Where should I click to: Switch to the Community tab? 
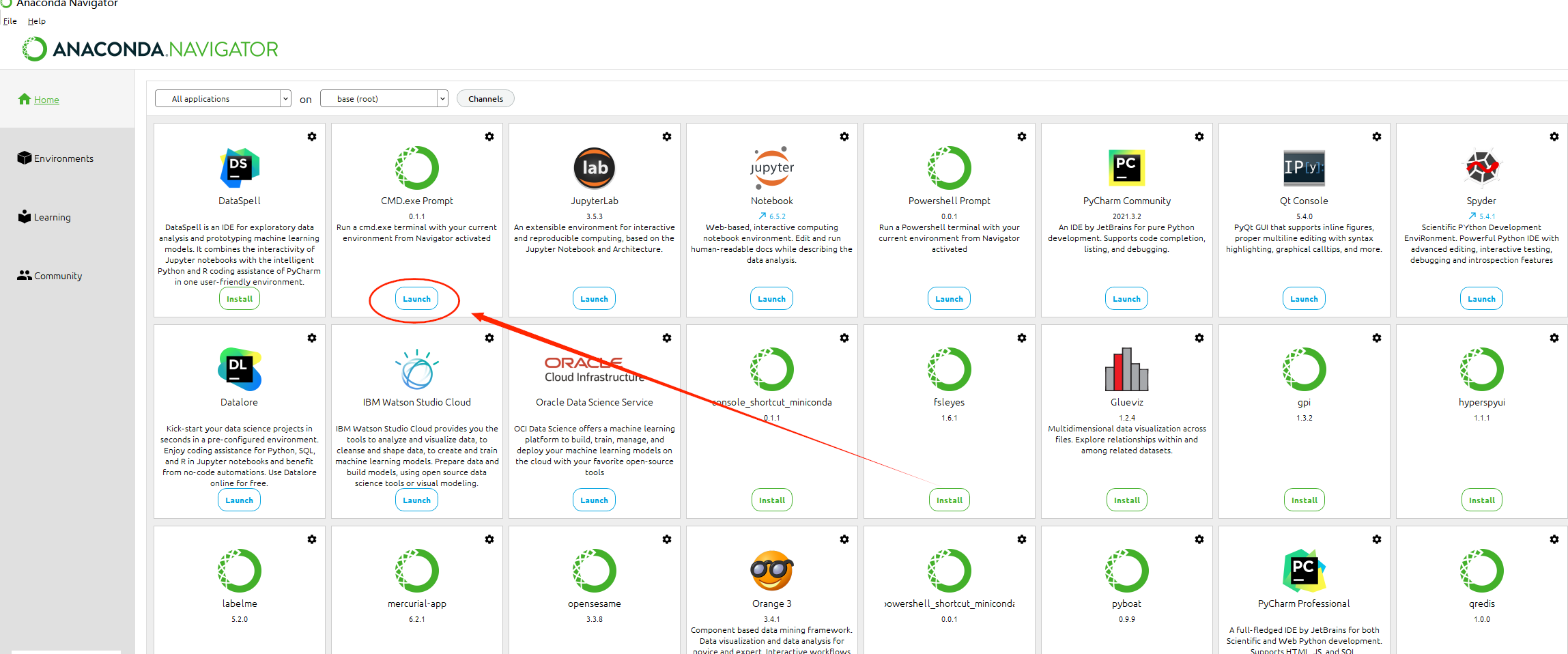point(50,276)
